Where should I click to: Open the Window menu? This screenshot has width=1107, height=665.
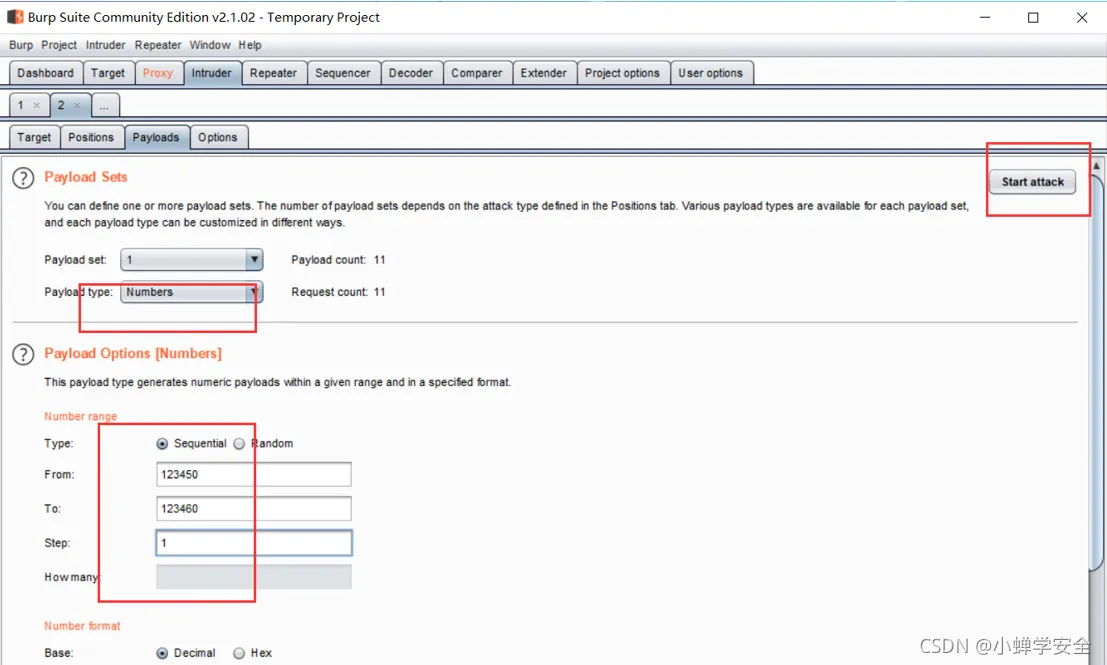pos(210,45)
